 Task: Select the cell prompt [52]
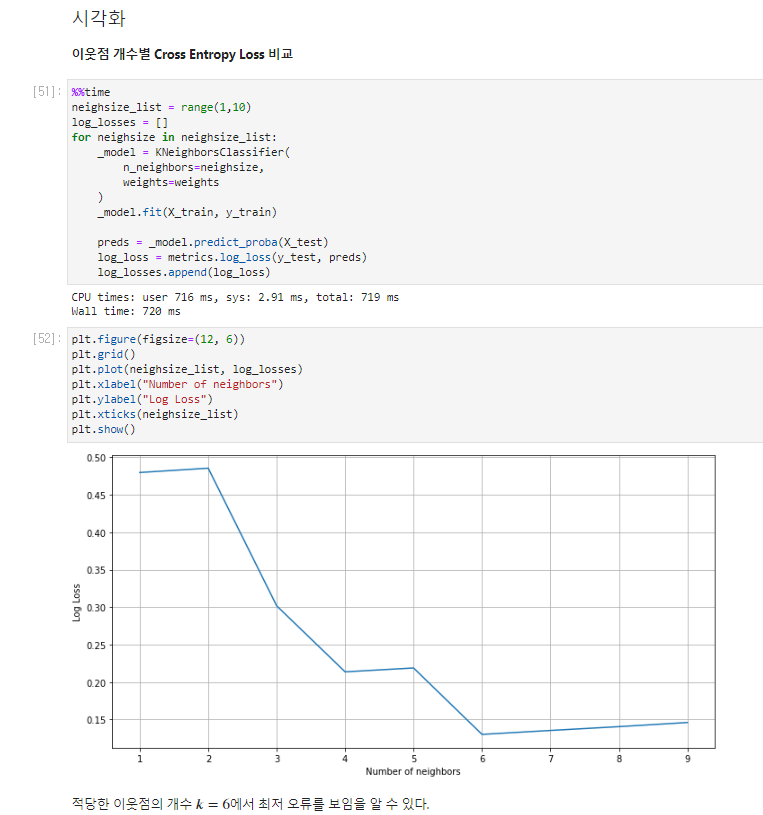tap(47, 339)
